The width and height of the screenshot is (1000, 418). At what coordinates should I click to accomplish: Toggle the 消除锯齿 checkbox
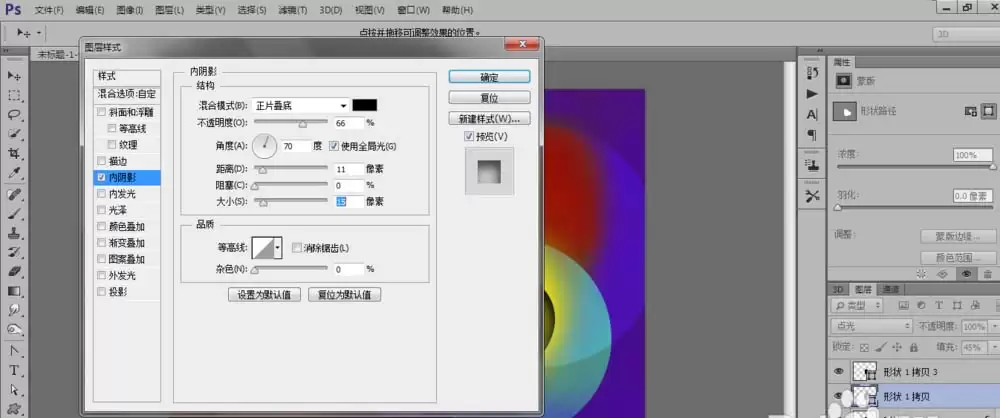pos(296,248)
